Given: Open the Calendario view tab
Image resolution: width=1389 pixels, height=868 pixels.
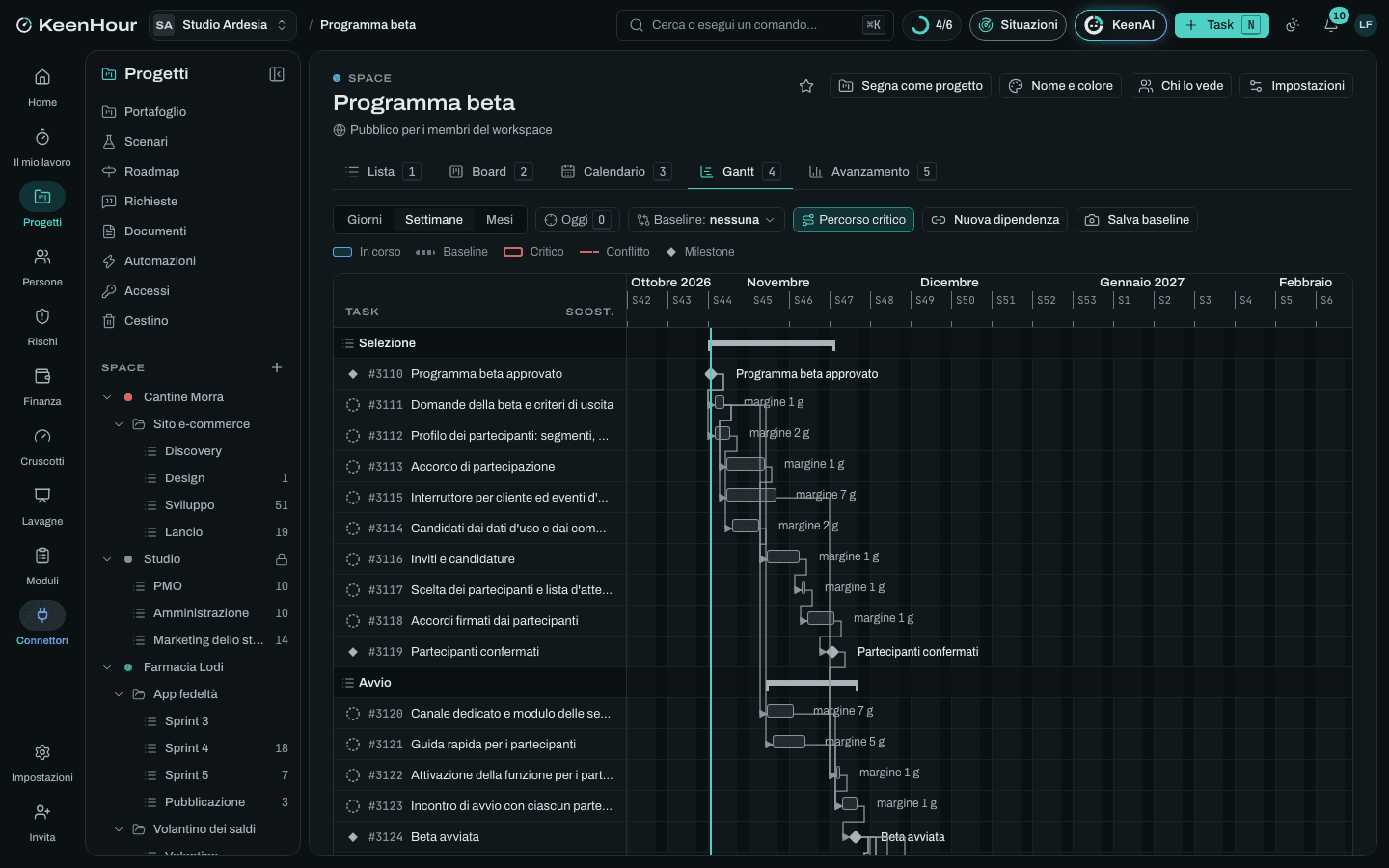Looking at the screenshot, I should pyautogui.click(x=616, y=172).
